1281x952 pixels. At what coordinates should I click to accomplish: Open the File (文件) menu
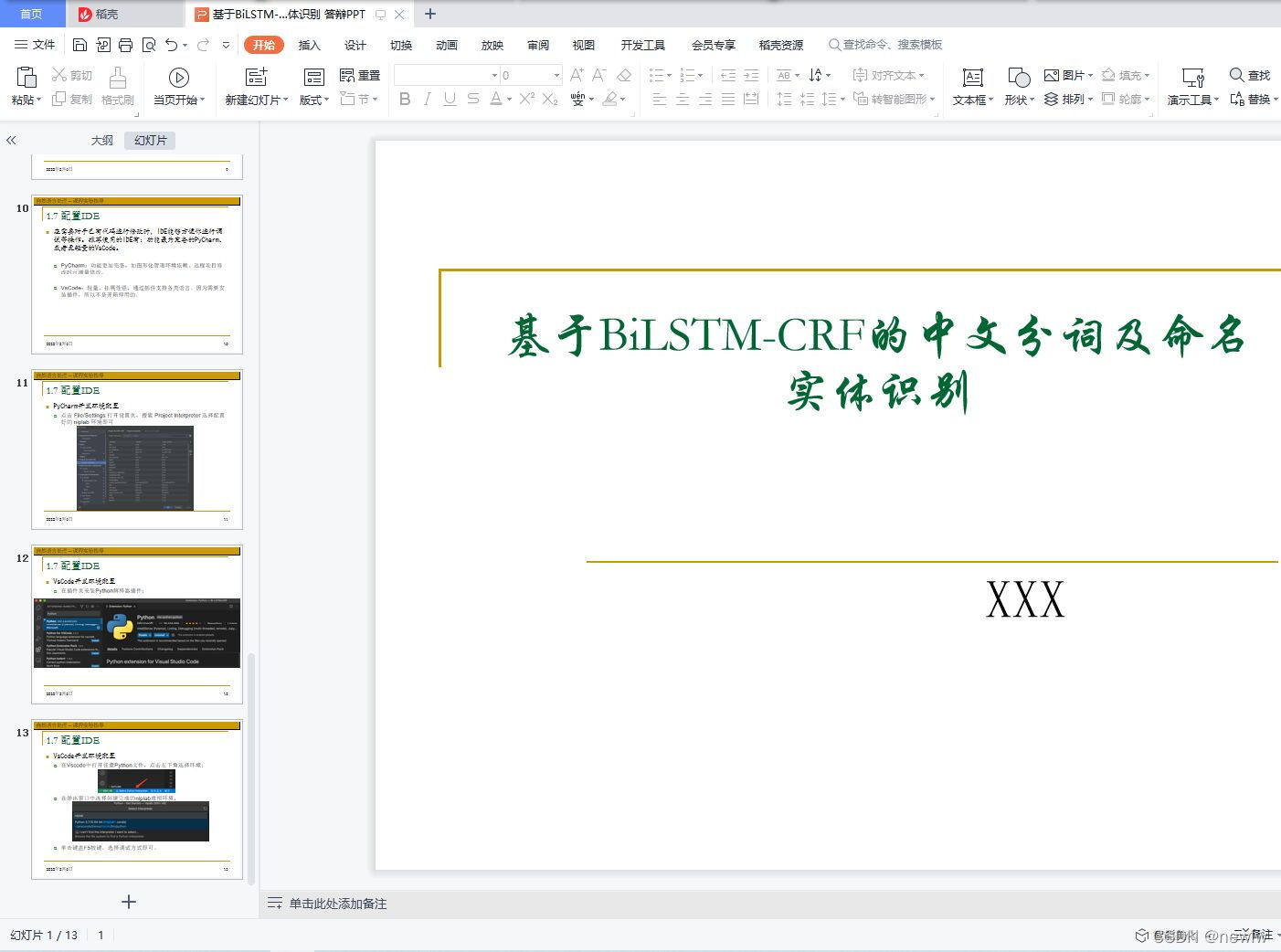[35, 45]
